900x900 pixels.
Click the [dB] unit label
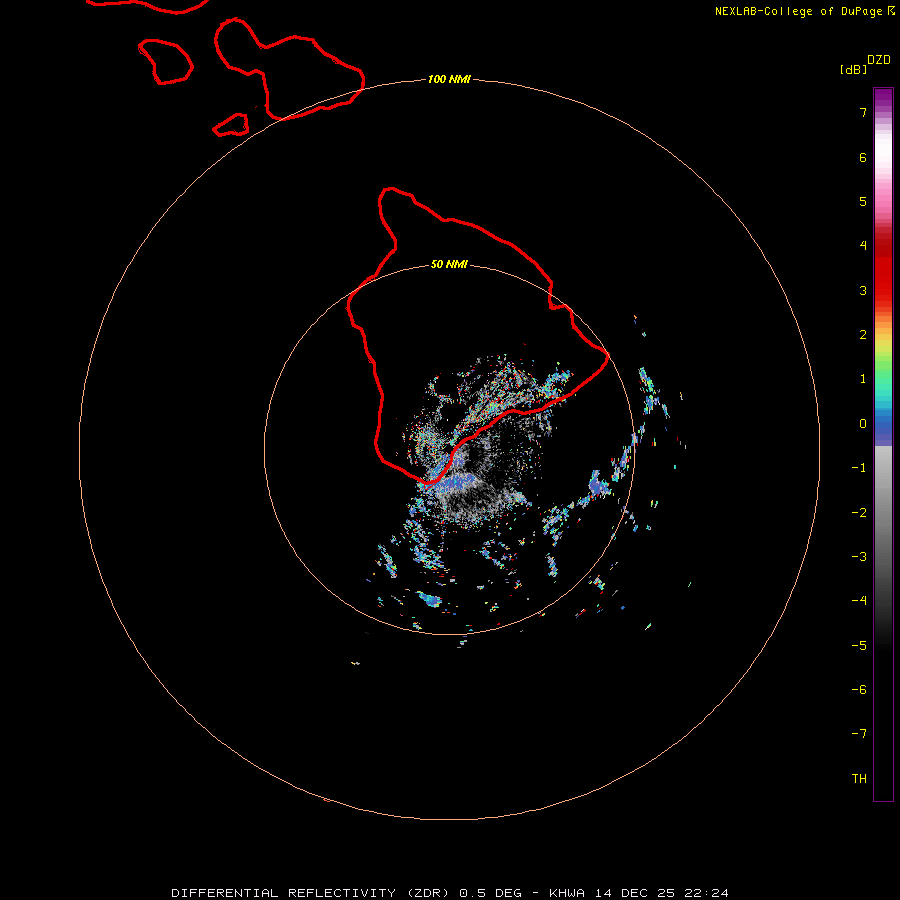coord(853,69)
